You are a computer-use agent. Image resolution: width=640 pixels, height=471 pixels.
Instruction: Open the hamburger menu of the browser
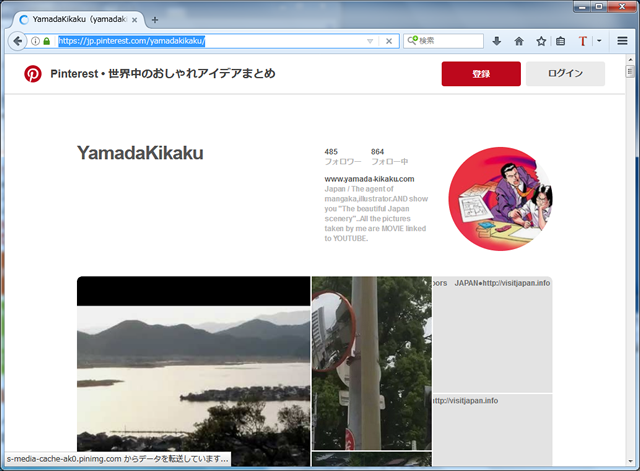click(622, 41)
